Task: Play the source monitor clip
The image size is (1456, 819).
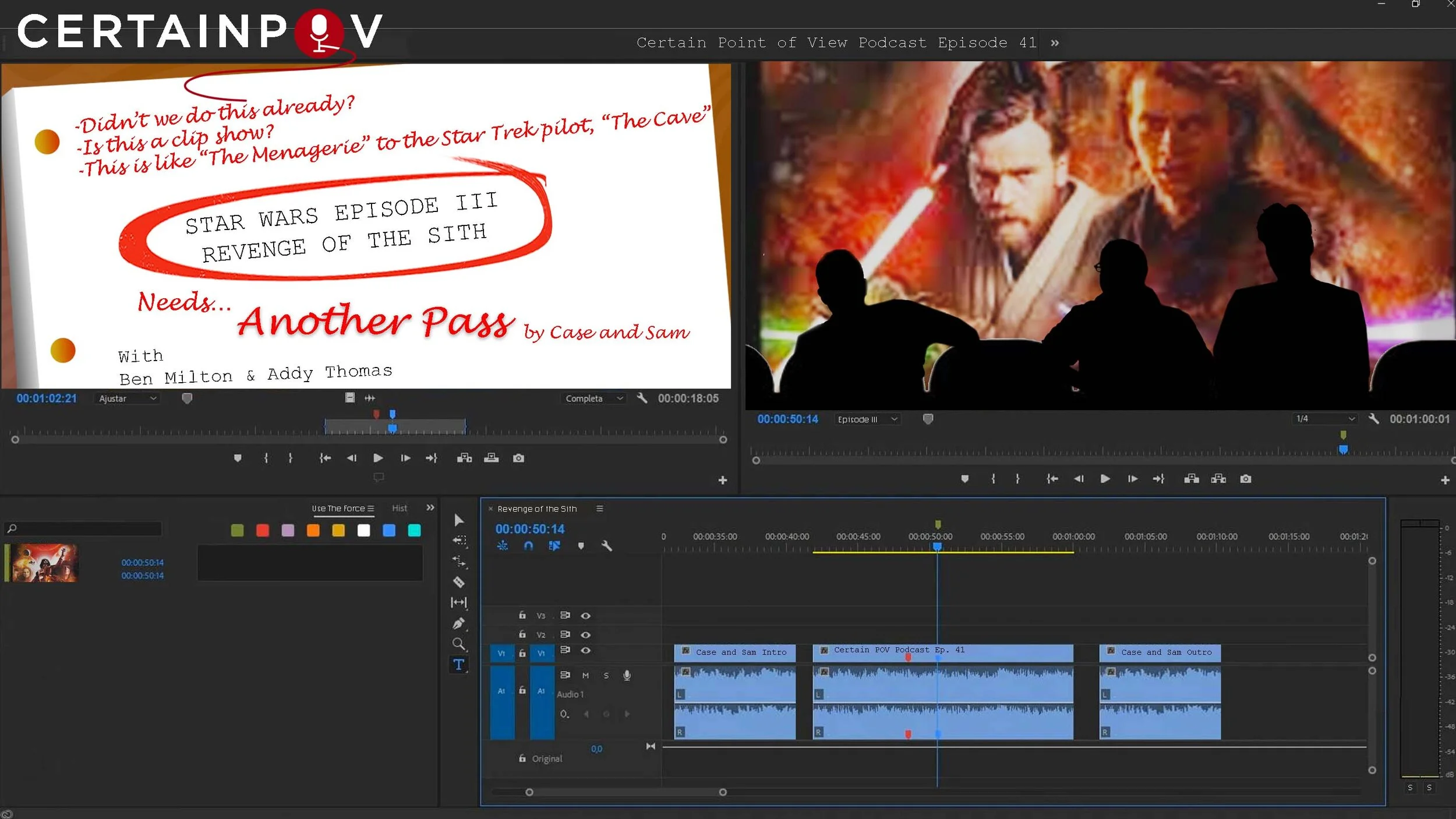Action: pyautogui.click(x=378, y=458)
